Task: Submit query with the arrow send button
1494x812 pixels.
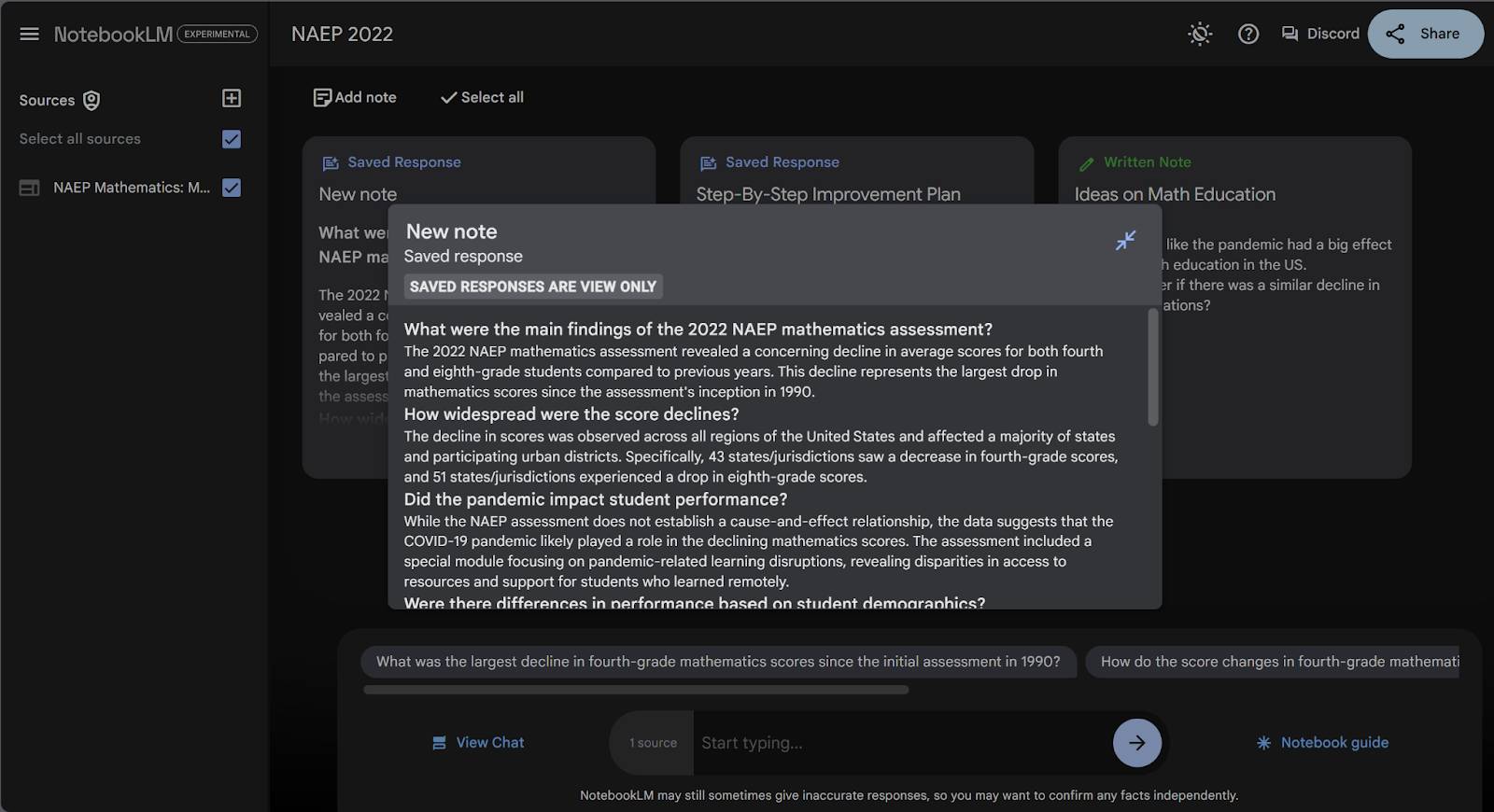Action: (1136, 743)
